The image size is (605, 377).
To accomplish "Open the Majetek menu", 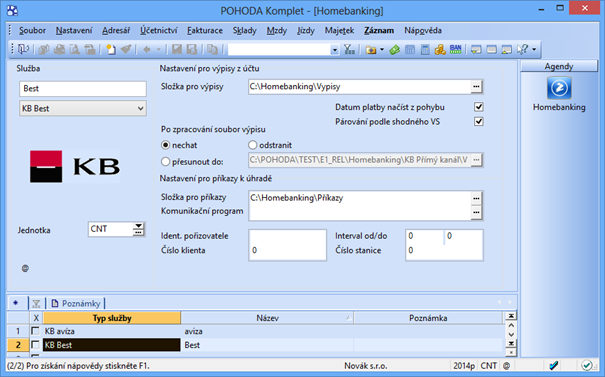I will click(340, 30).
